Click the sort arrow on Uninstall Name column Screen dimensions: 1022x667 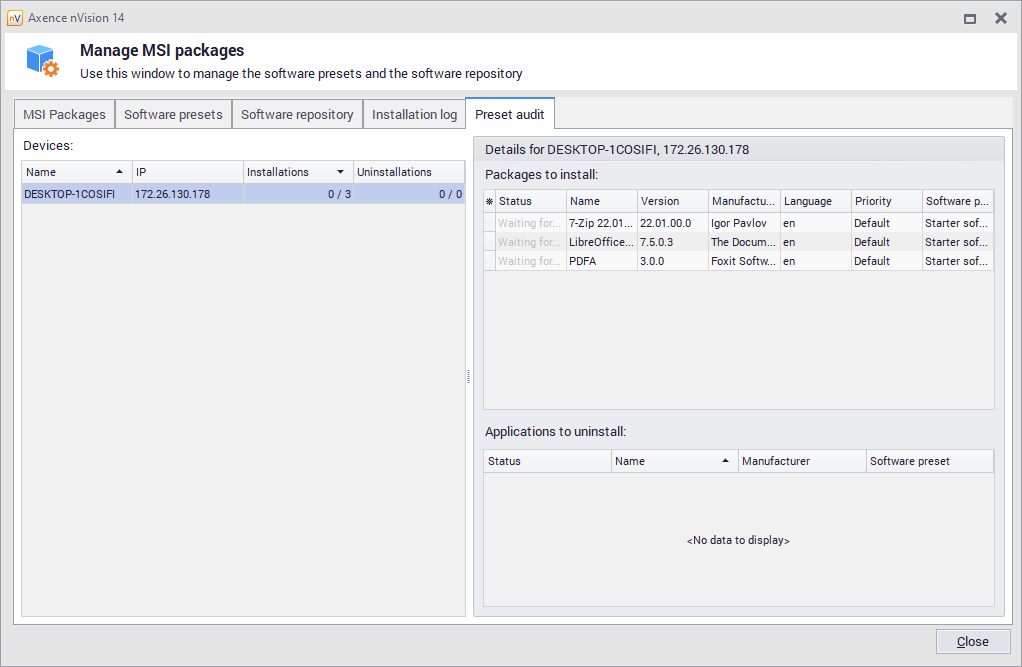click(725, 461)
